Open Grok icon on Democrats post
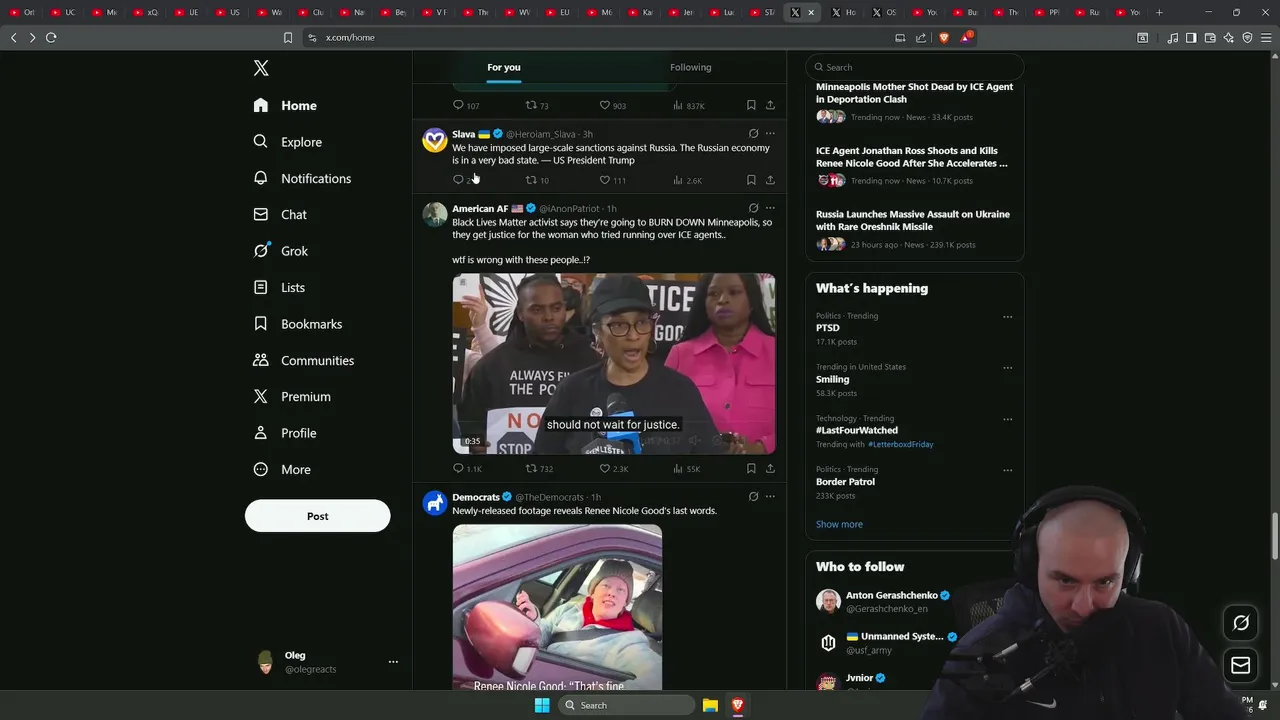 click(753, 496)
